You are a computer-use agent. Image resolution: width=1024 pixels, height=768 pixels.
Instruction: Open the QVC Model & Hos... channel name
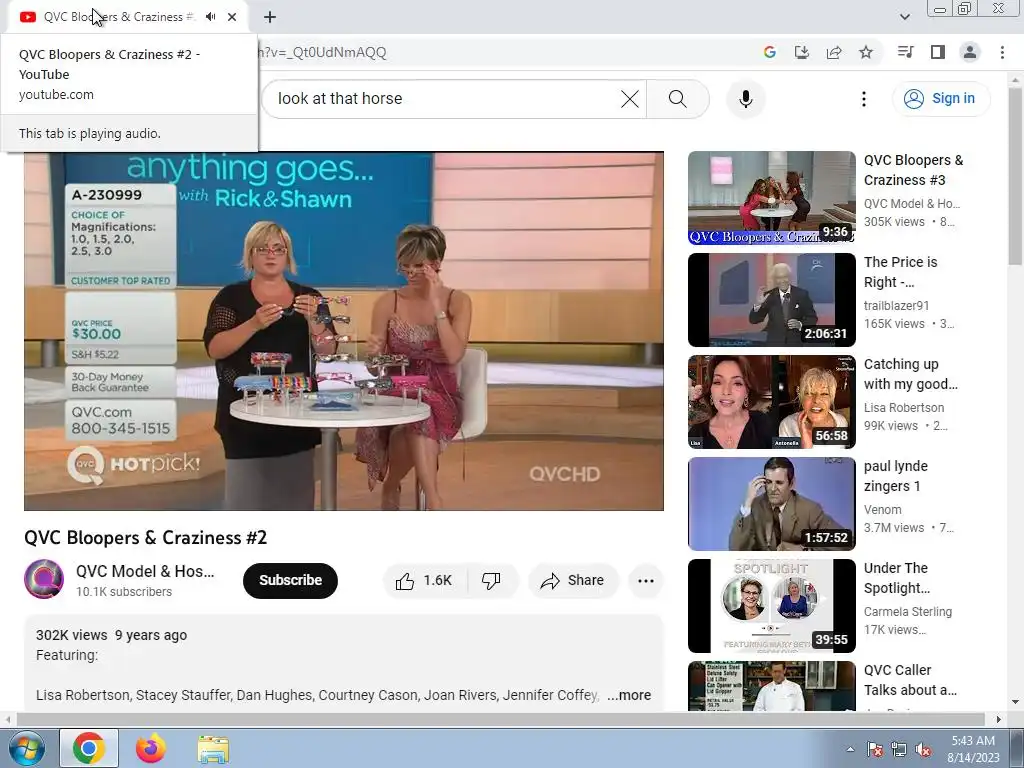[x=145, y=571]
